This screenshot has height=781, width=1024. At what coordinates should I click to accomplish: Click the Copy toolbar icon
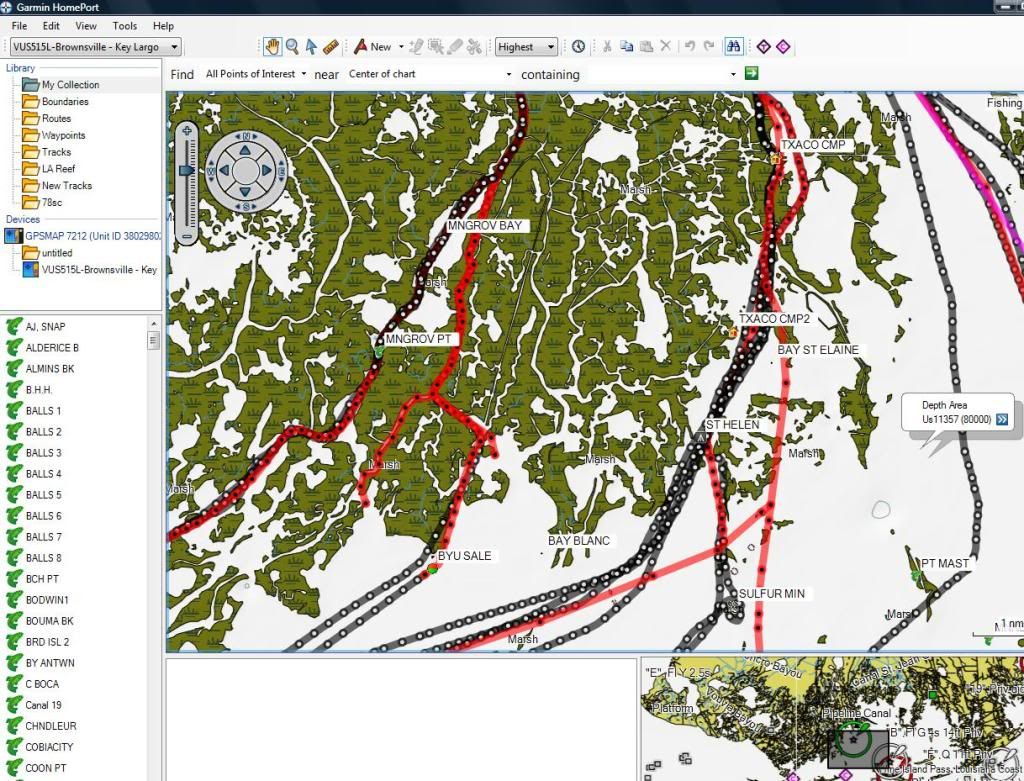626,46
